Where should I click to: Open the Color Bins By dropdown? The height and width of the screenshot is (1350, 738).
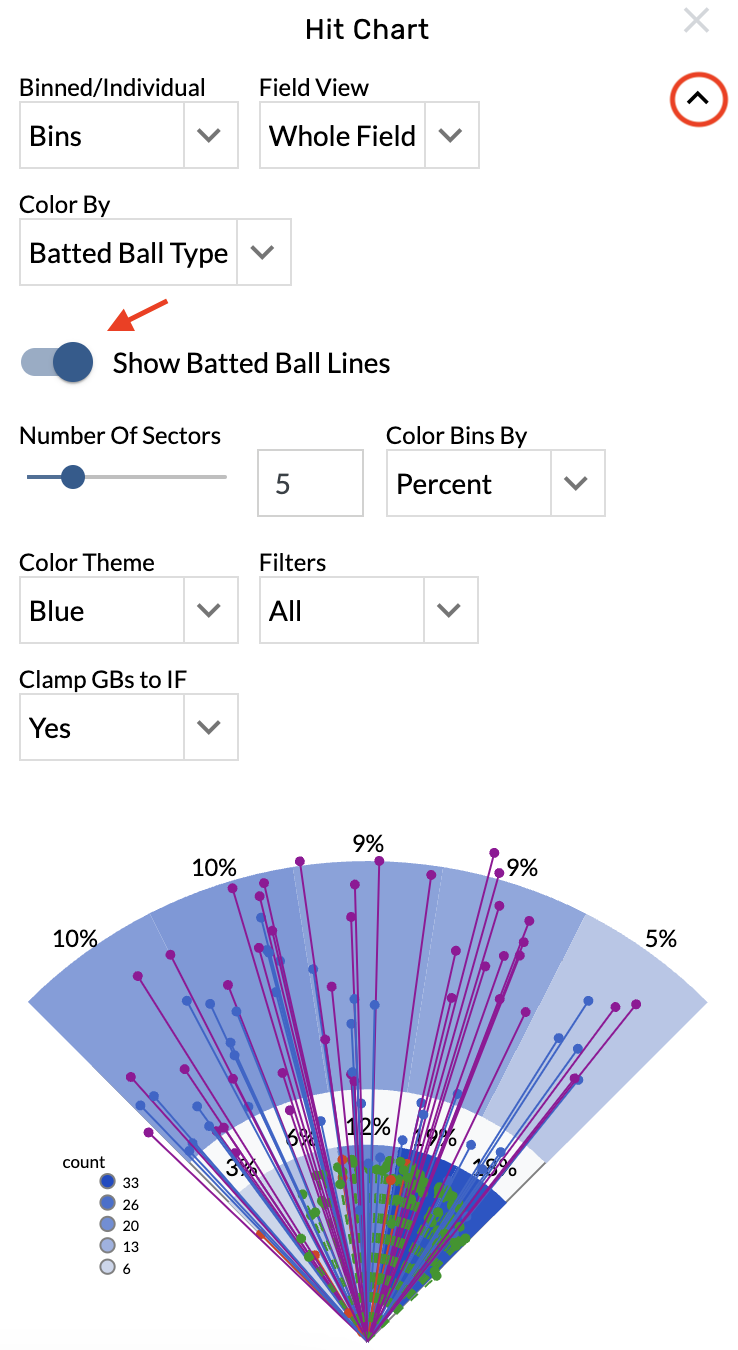pyautogui.click(x=495, y=484)
